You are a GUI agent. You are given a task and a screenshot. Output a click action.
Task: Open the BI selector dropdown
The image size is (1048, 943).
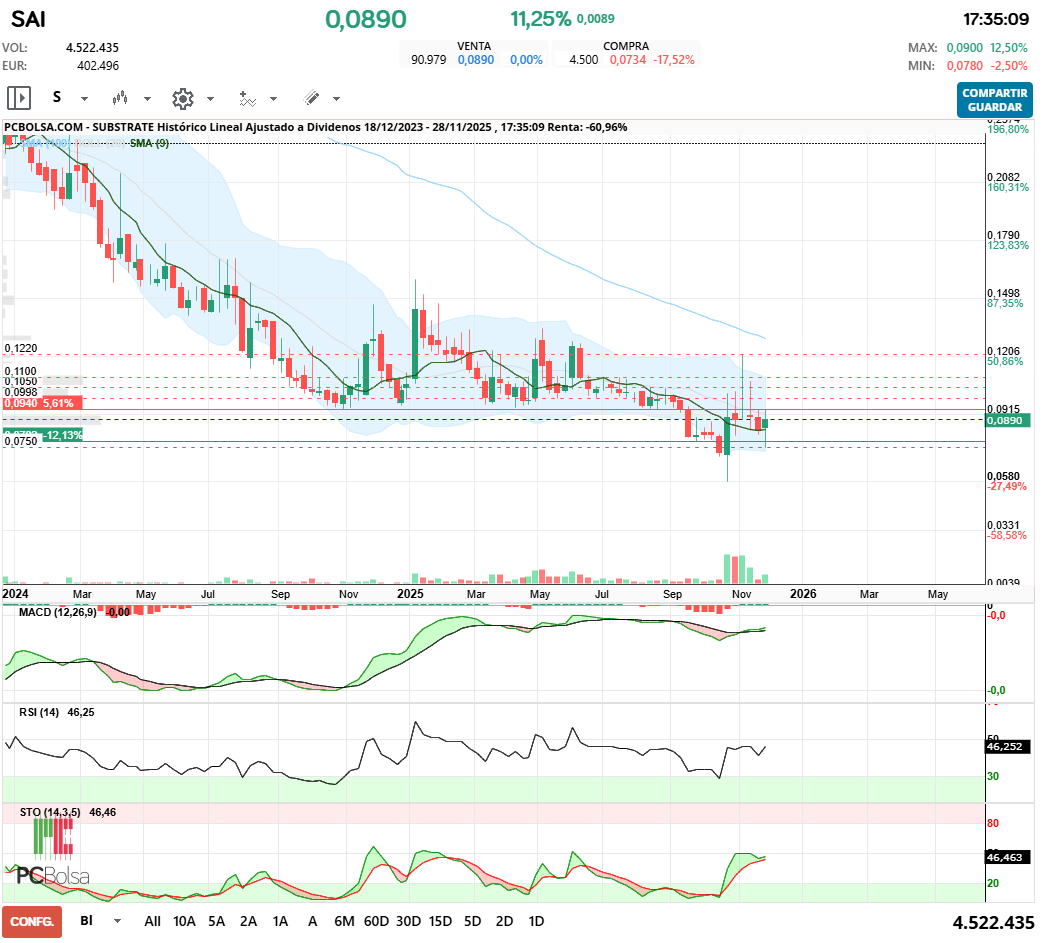pyautogui.click(x=118, y=921)
